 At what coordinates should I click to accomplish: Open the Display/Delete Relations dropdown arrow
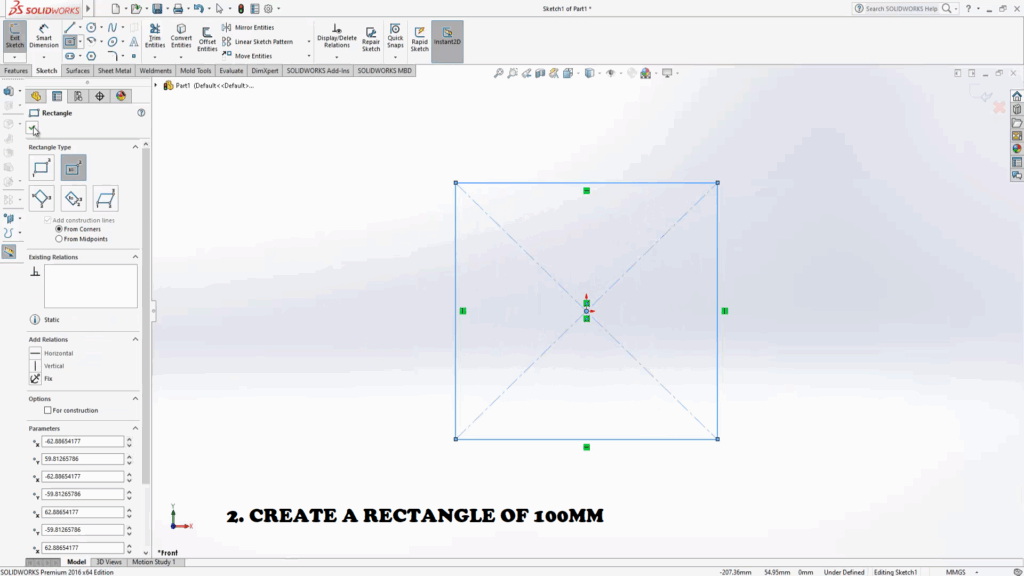pos(335,56)
